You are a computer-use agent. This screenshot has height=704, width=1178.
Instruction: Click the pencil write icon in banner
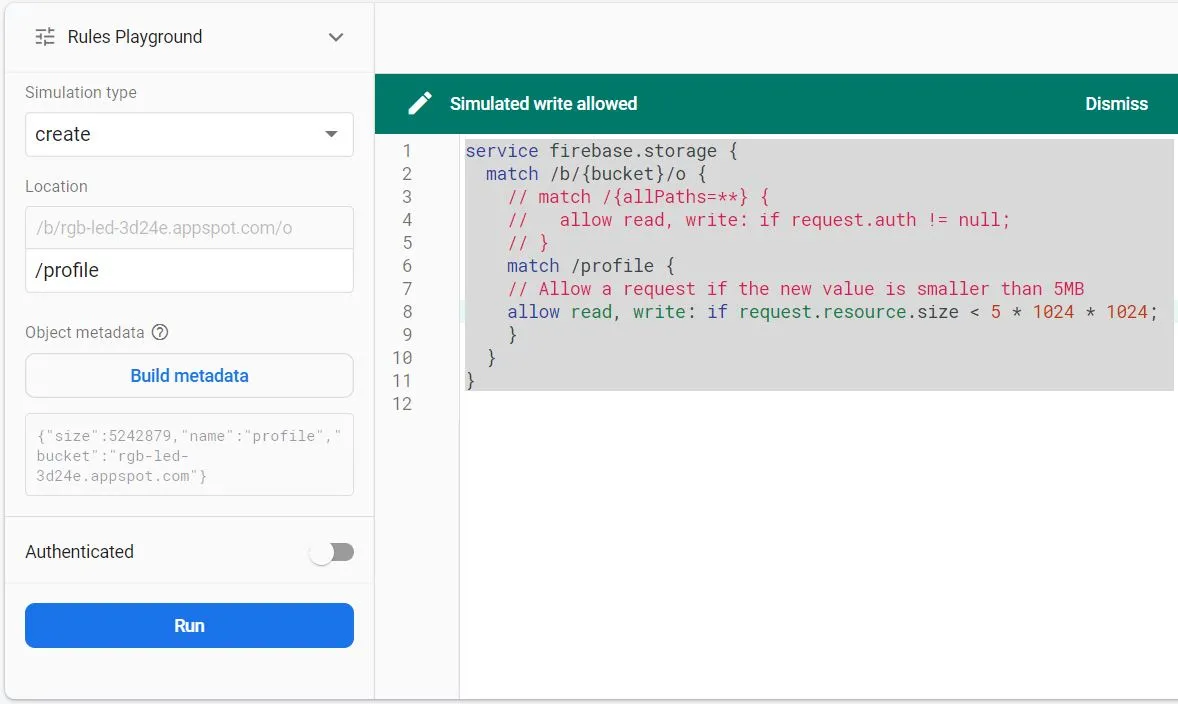tap(420, 104)
